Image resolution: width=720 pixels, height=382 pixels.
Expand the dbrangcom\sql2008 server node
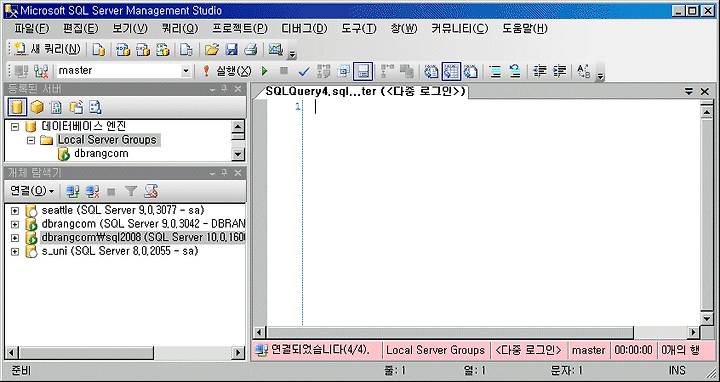(15, 238)
